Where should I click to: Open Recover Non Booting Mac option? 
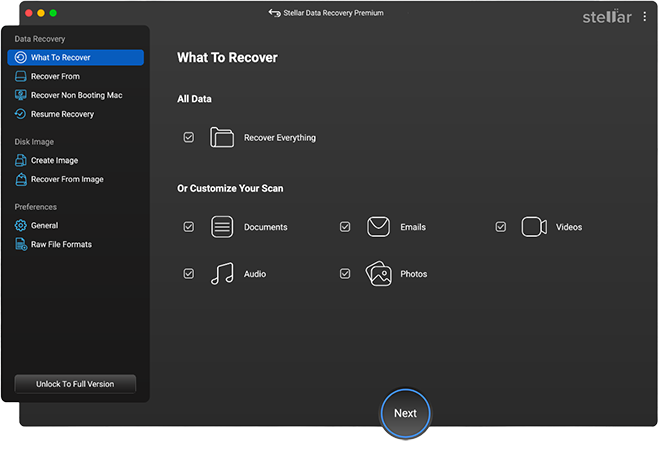pyautogui.click(x=75, y=95)
